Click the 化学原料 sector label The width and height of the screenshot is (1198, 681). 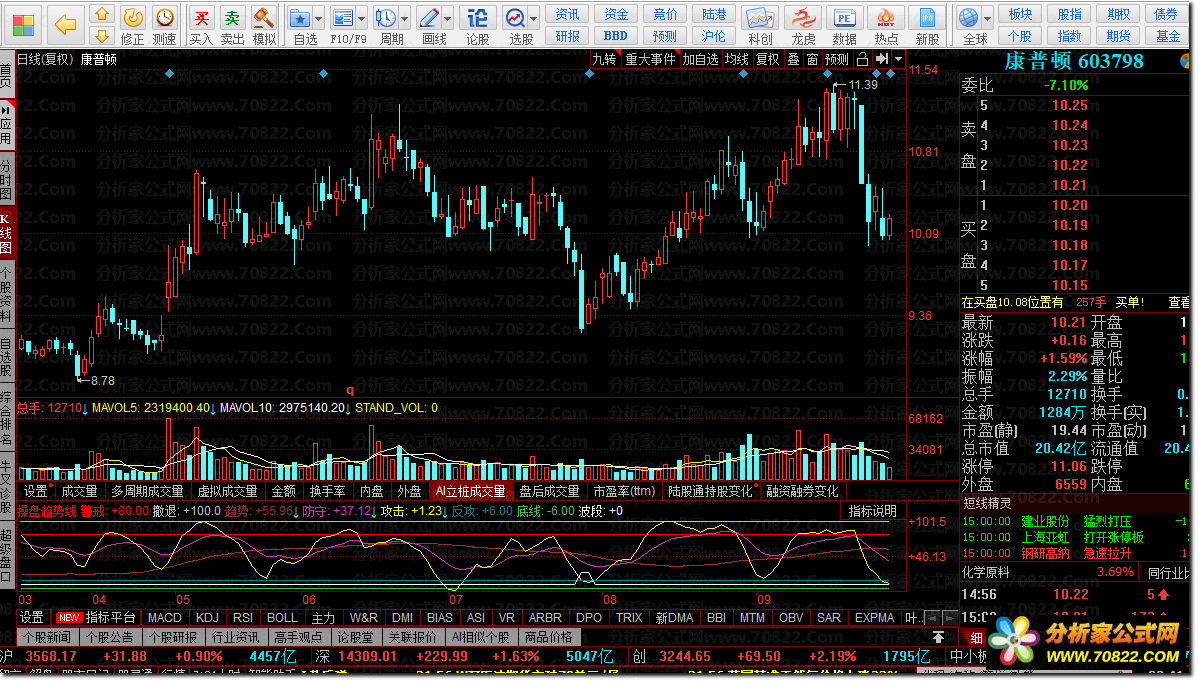[x=985, y=572]
